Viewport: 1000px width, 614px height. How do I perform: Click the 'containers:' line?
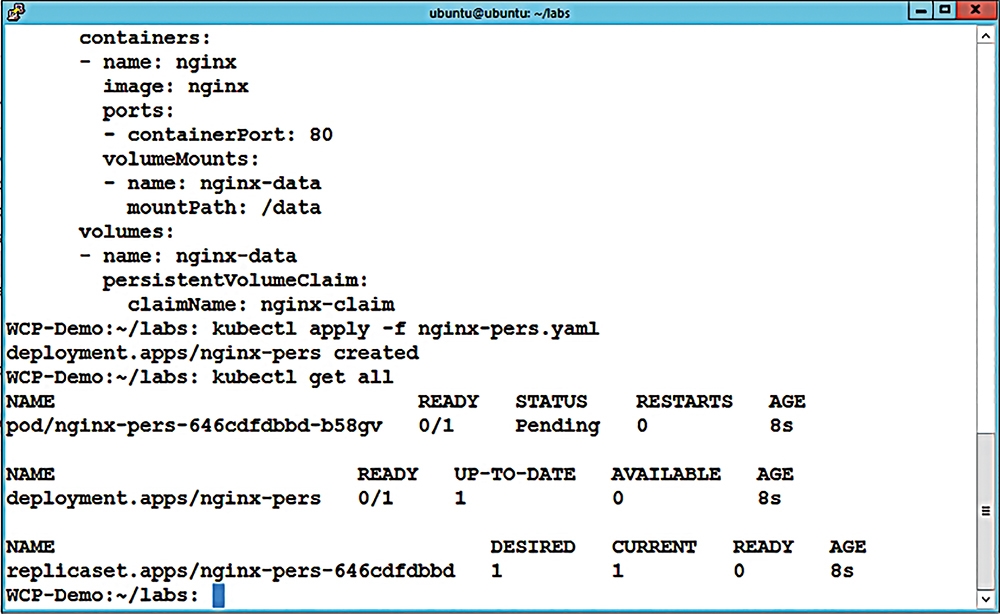click(145, 38)
